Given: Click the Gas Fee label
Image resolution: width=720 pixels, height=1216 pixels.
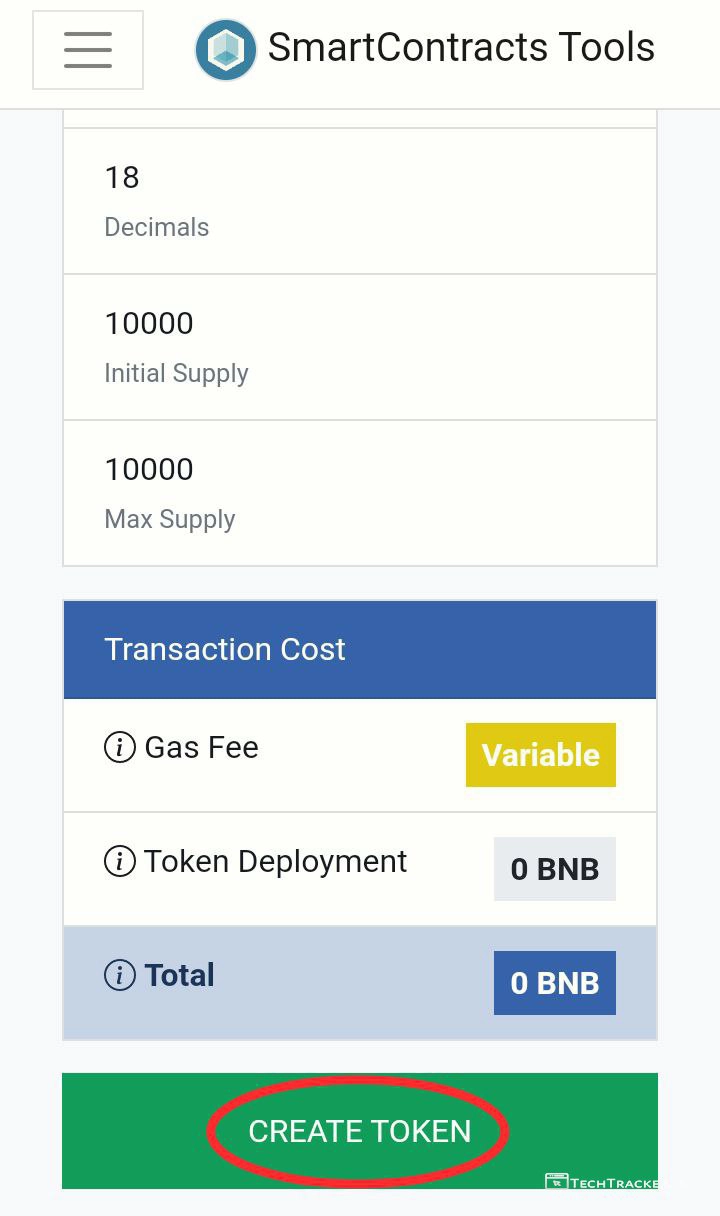Looking at the screenshot, I should pyautogui.click(x=202, y=747).
